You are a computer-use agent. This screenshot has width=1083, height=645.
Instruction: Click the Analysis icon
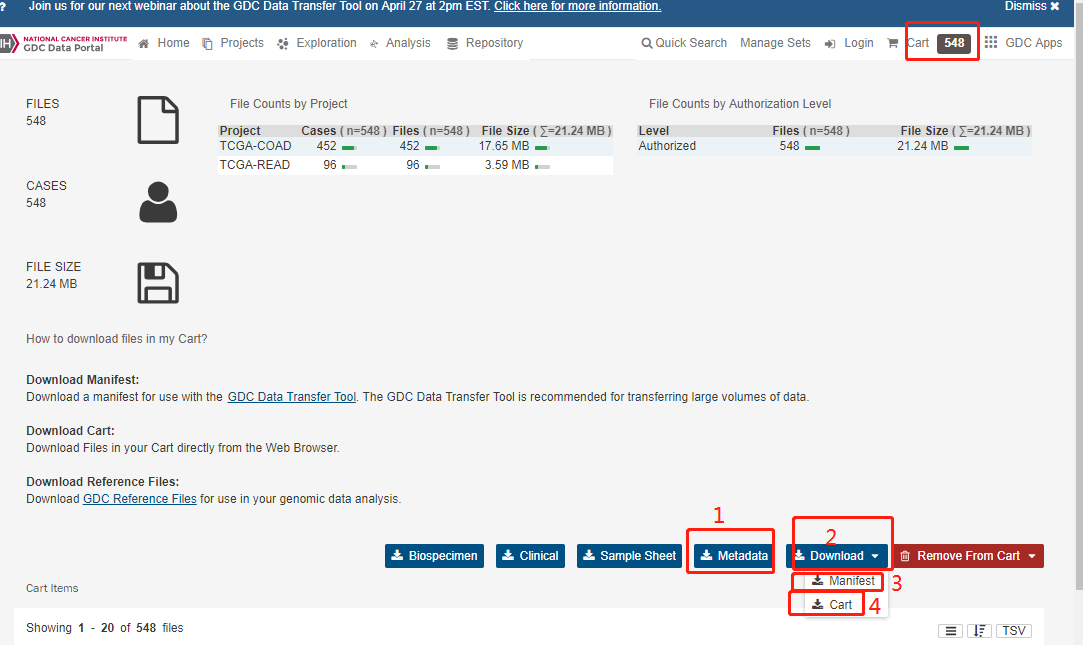[374, 44]
